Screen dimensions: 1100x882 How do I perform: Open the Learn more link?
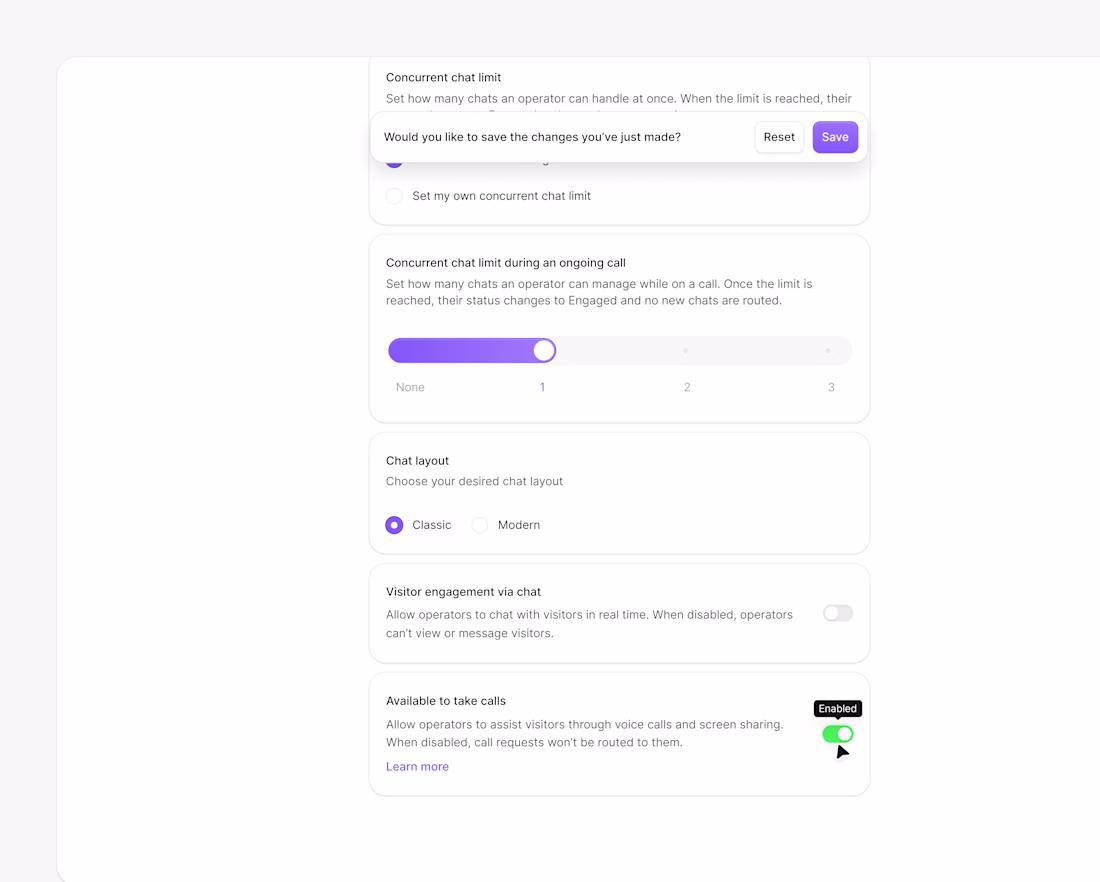(417, 767)
